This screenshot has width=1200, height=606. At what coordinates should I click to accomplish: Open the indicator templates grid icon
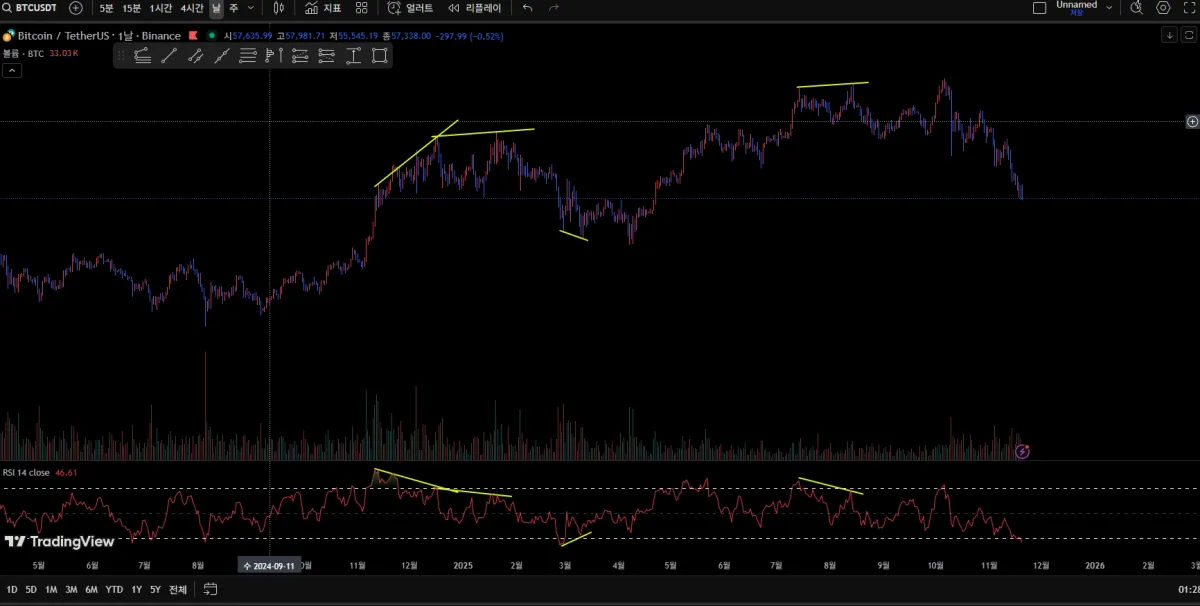point(362,8)
